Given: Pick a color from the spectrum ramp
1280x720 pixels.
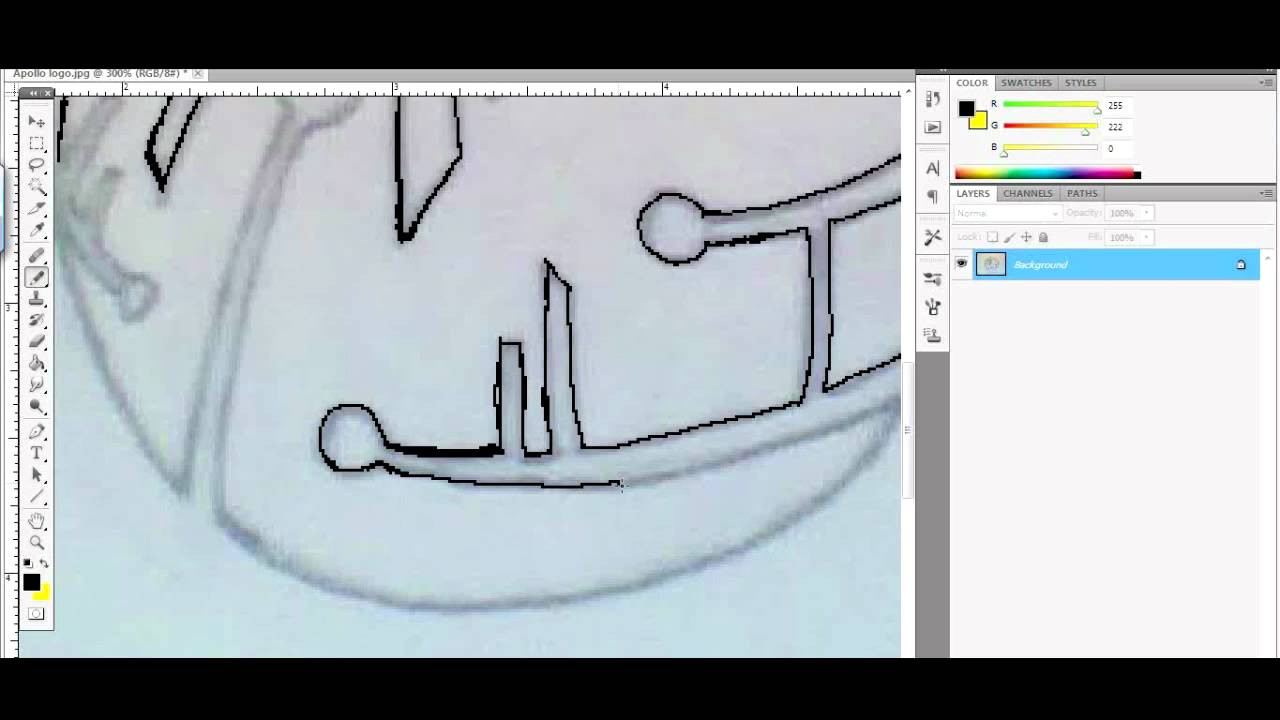Looking at the screenshot, I should click(1047, 174).
